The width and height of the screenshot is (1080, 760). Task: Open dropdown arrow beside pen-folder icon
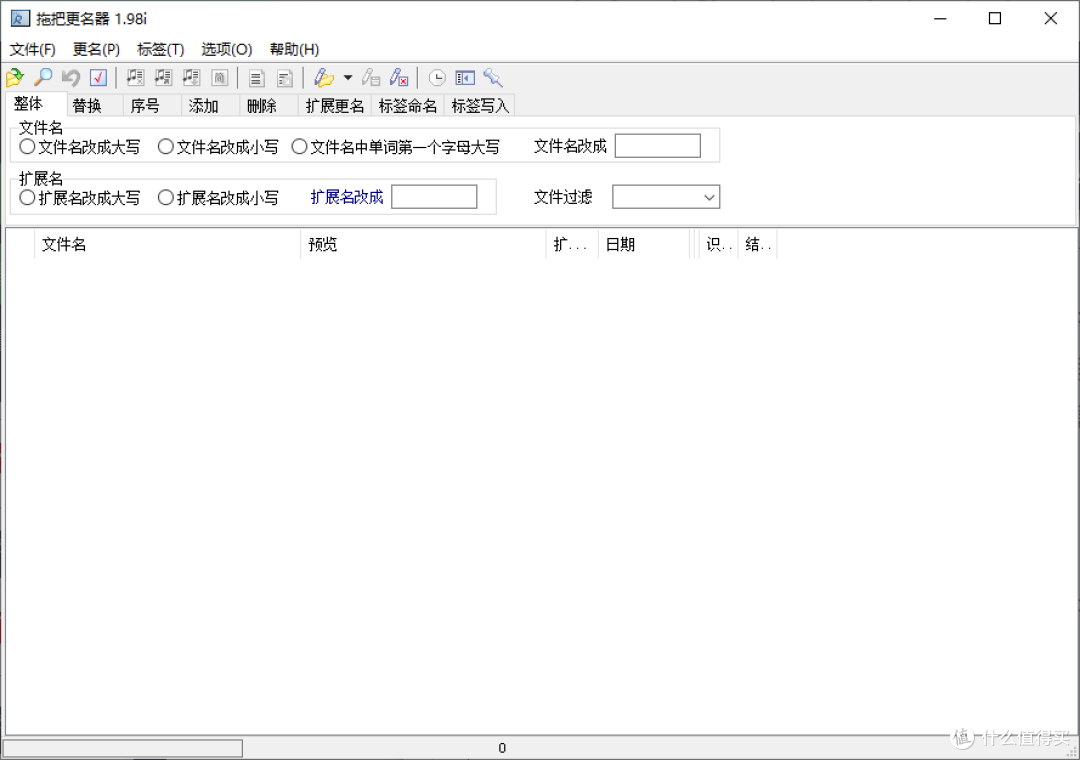click(348, 77)
